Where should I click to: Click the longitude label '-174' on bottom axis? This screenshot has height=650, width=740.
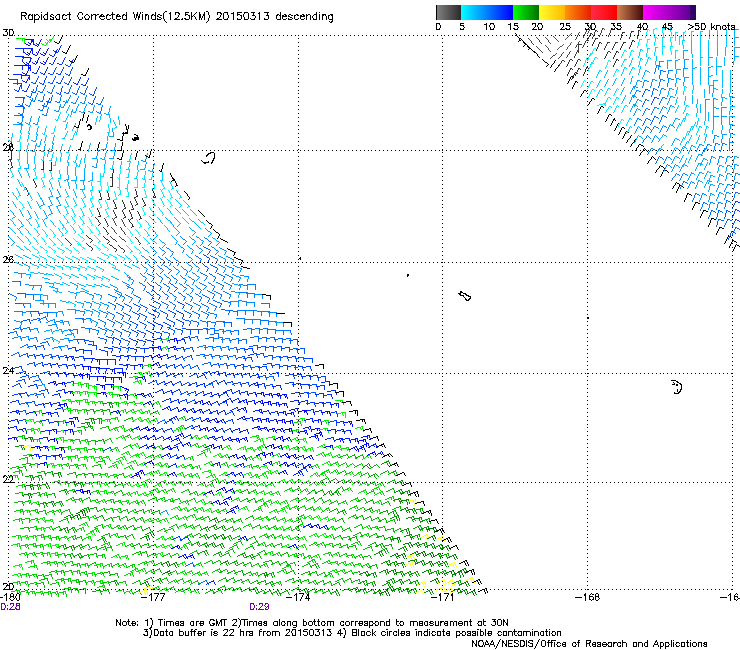(x=298, y=597)
